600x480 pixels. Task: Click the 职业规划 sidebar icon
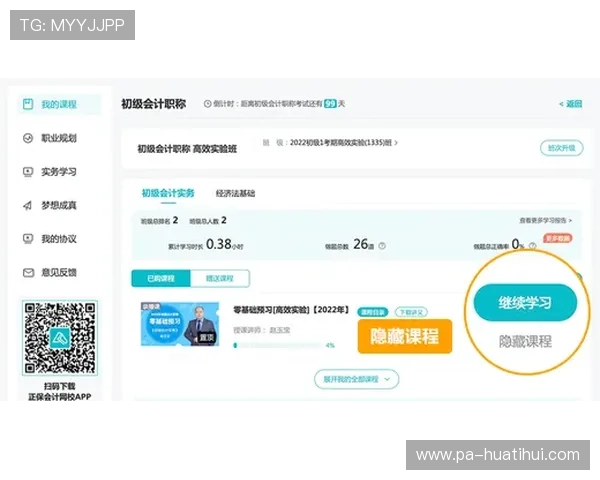[28, 138]
